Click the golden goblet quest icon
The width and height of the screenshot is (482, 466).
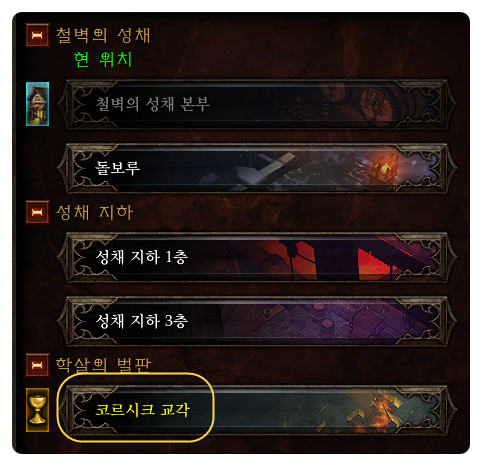(37, 410)
